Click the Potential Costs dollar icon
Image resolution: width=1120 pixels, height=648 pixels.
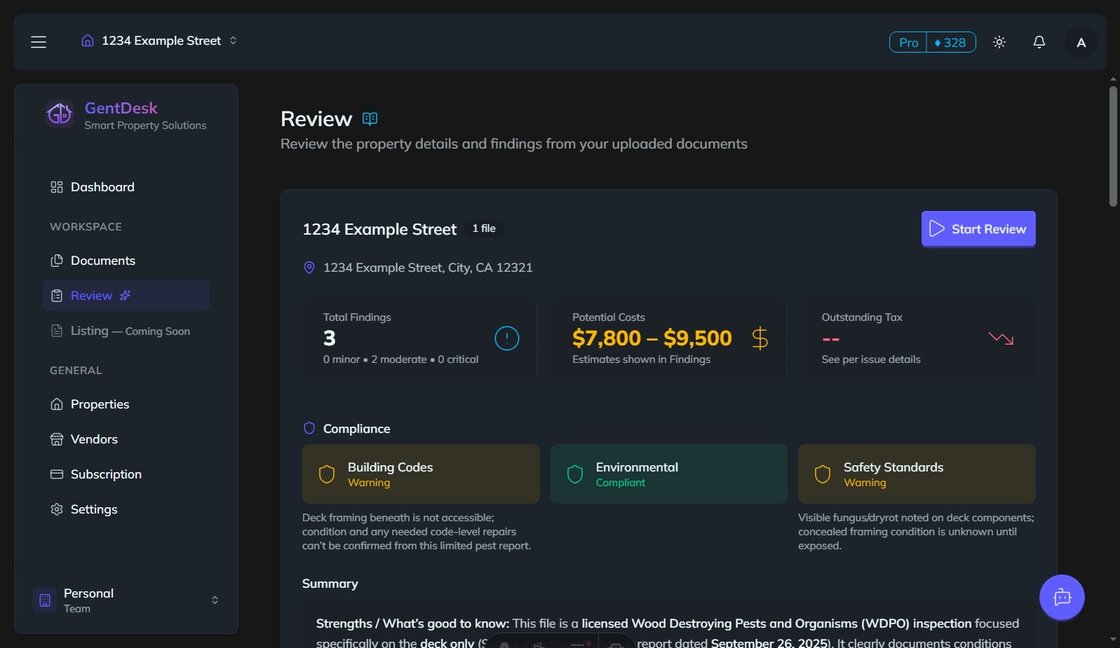pyautogui.click(x=759, y=338)
